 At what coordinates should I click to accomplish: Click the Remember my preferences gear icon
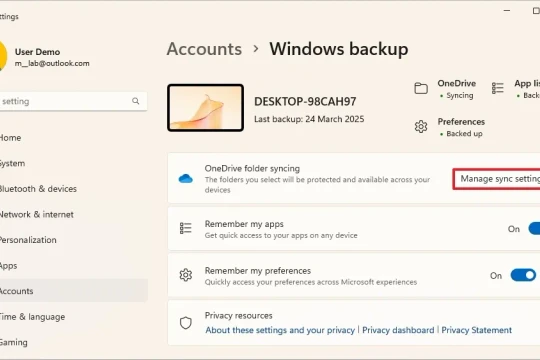click(x=186, y=275)
